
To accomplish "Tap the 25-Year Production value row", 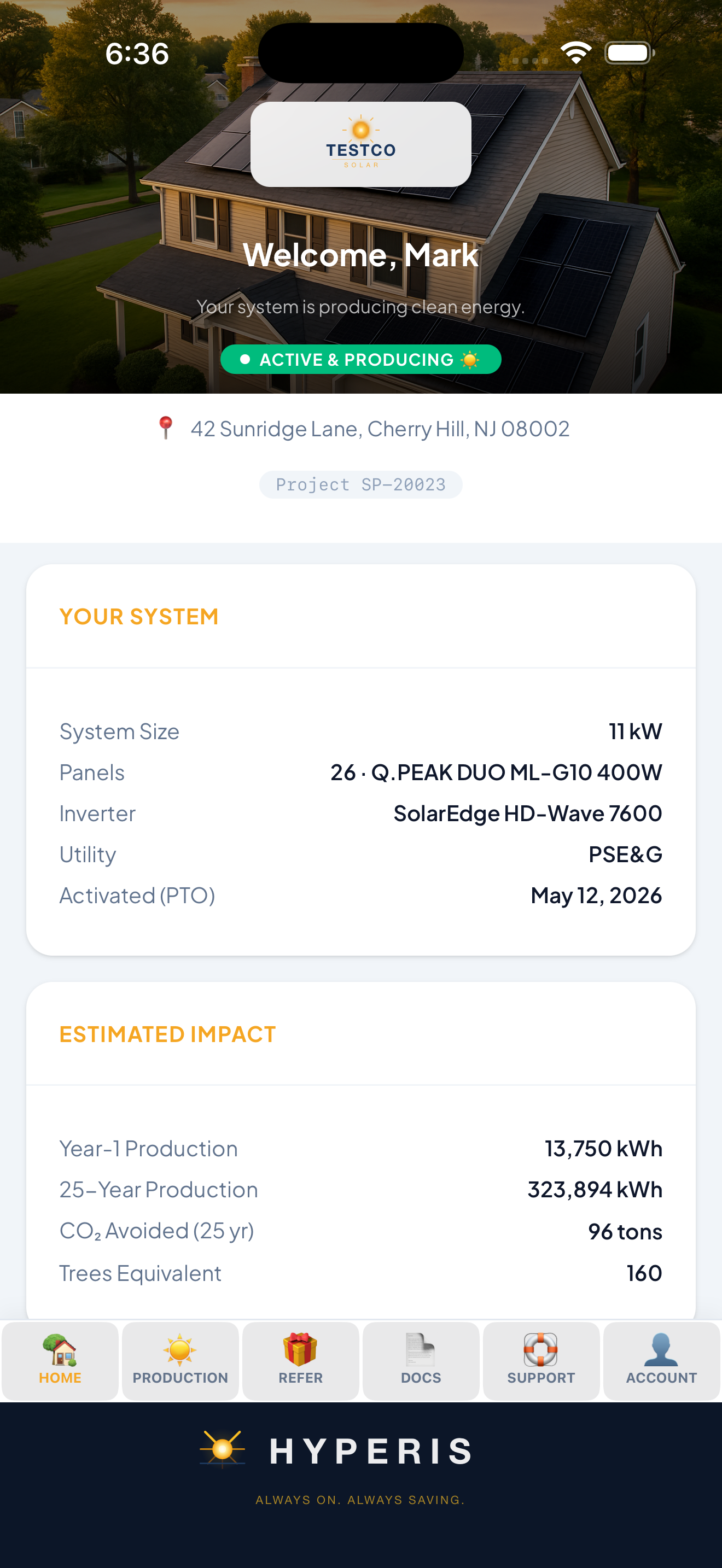I will point(361,1189).
